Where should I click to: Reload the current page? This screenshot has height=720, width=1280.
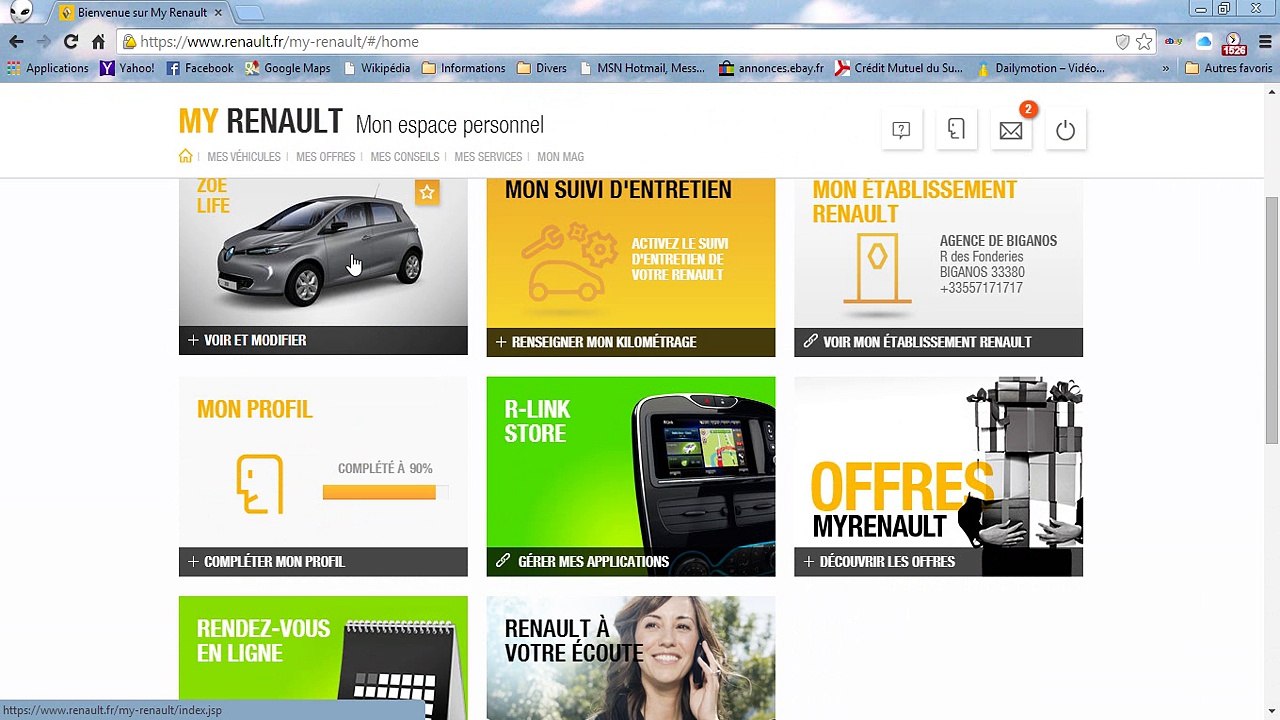coord(71,42)
